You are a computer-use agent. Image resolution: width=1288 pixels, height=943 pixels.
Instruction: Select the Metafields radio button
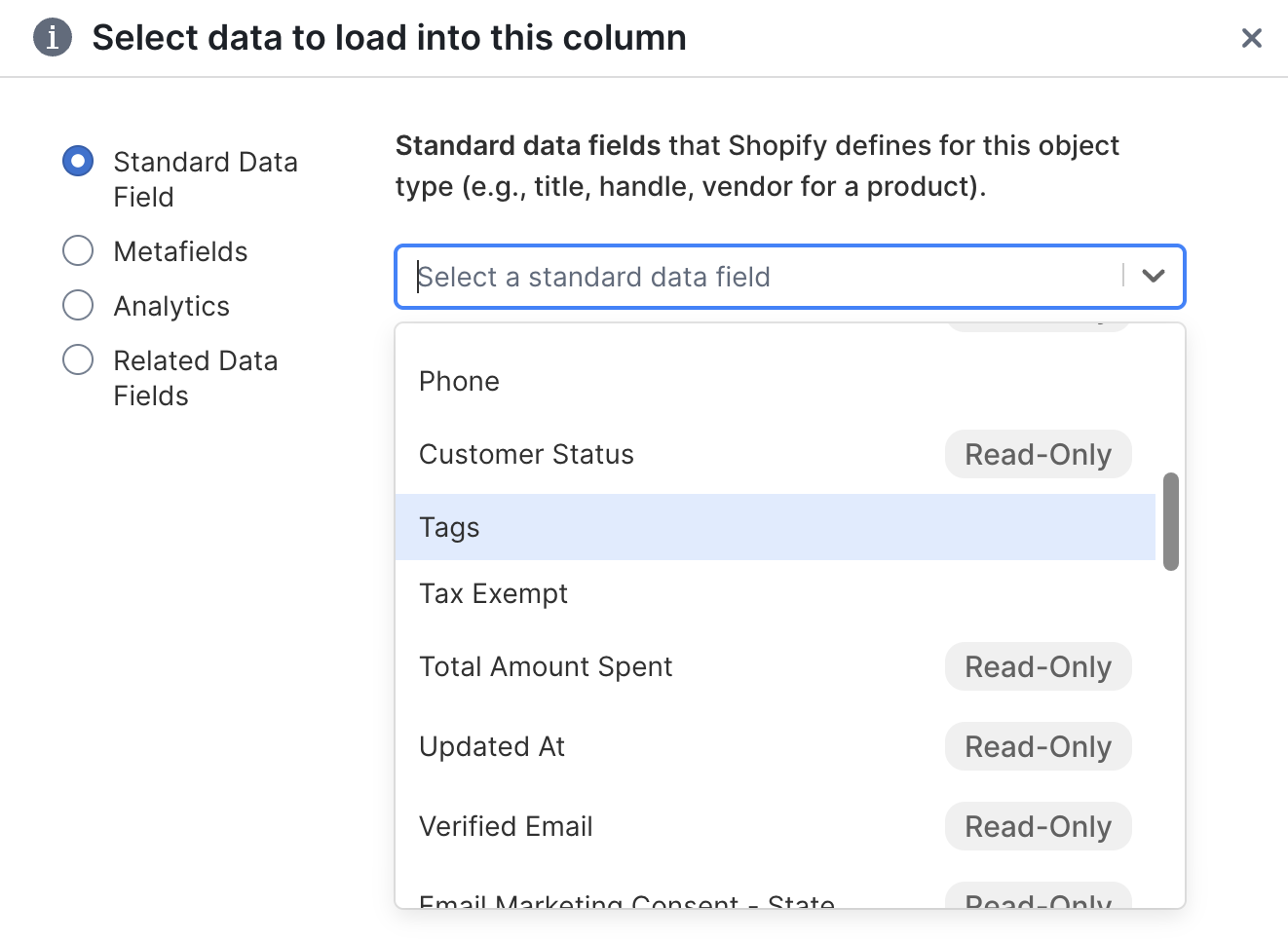[x=78, y=250]
